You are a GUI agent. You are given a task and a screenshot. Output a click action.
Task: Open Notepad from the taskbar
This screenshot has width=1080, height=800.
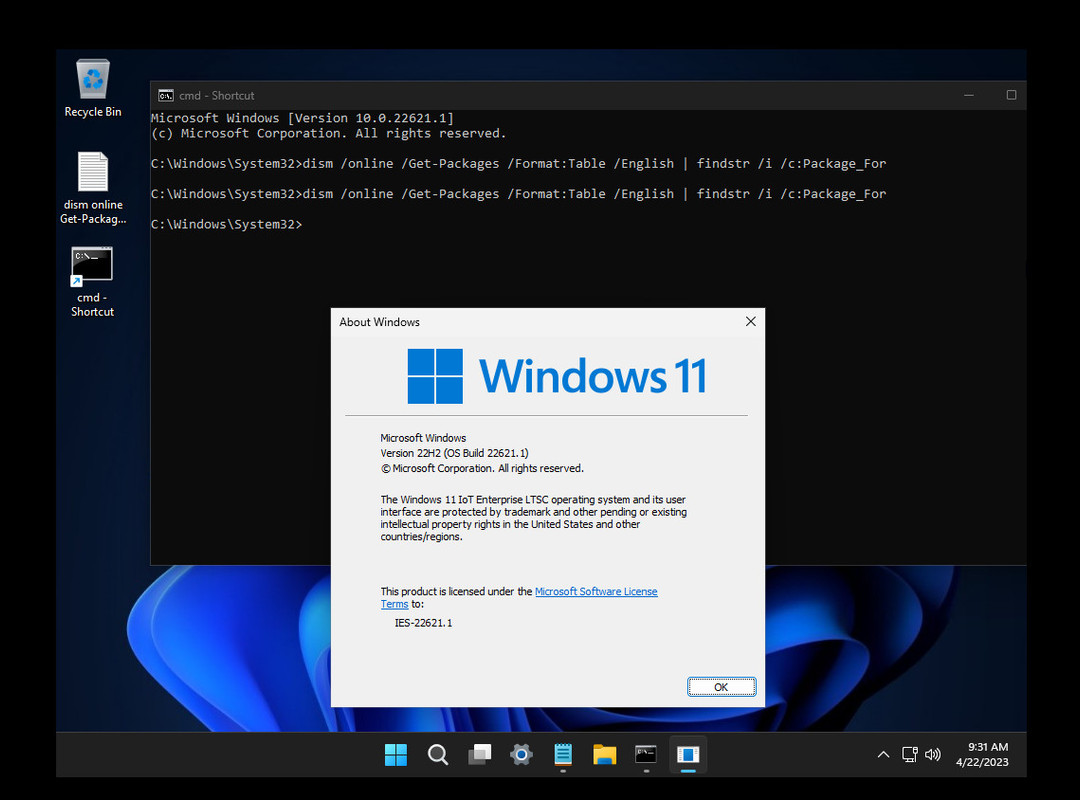pyautogui.click(x=563, y=755)
